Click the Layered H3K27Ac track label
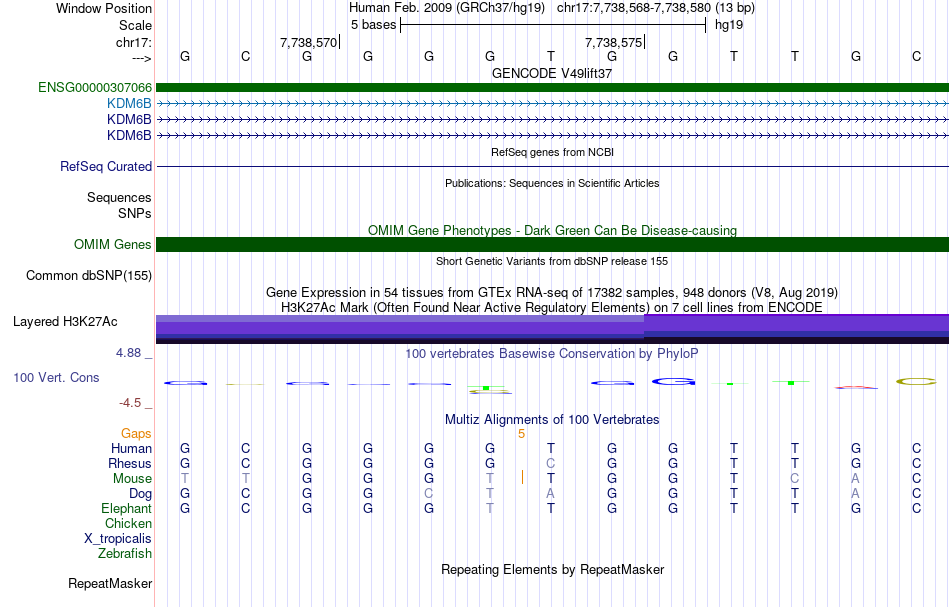Image resolution: width=950 pixels, height=607 pixels. point(65,322)
